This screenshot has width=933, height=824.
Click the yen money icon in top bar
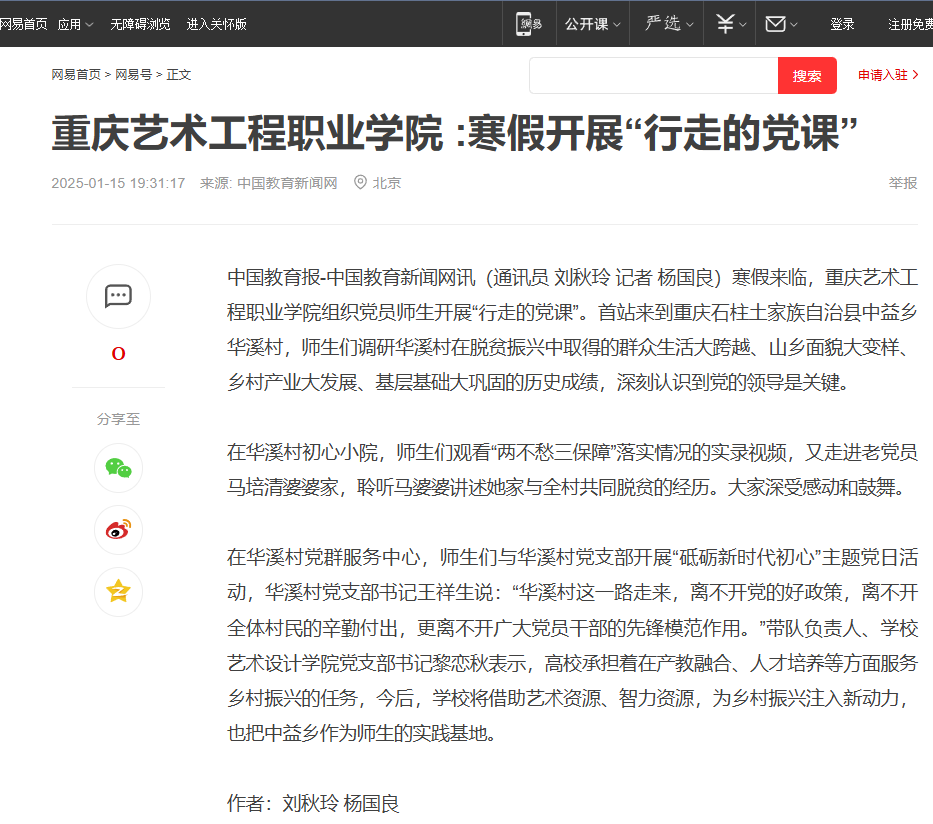click(726, 24)
